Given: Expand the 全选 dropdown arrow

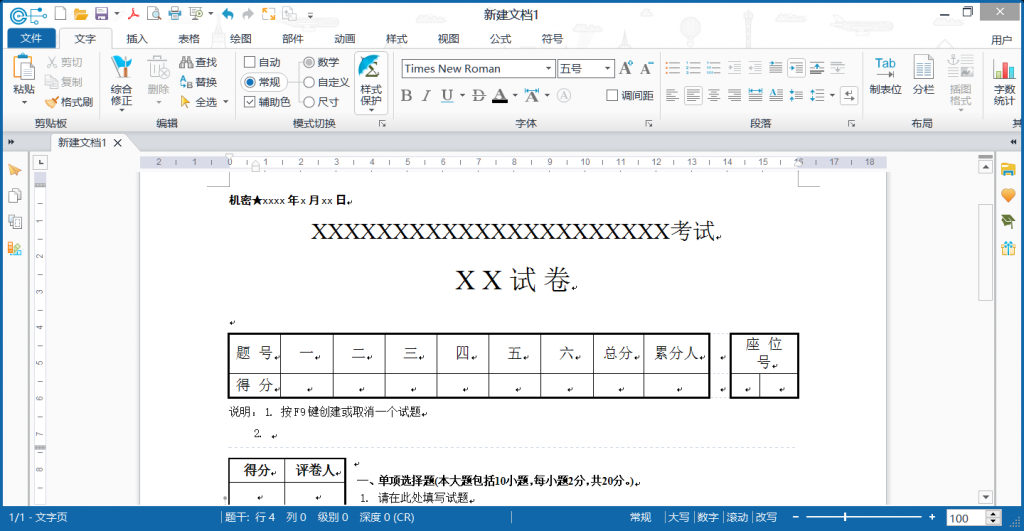Looking at the screenshot, I should [x=226, y=102].
